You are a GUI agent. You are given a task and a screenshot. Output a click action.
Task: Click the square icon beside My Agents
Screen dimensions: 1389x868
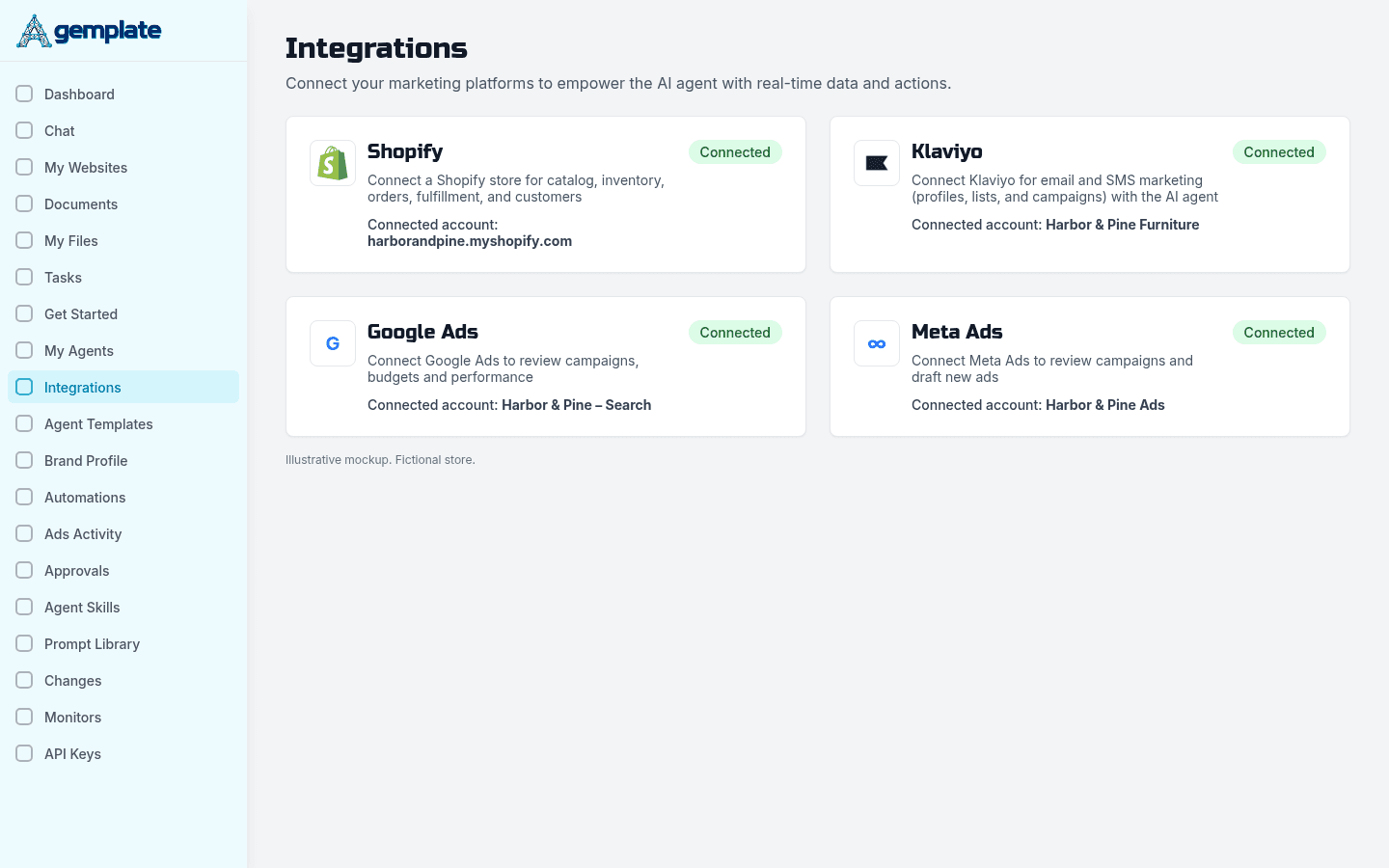pyautogui.click(x=24, y=350)
